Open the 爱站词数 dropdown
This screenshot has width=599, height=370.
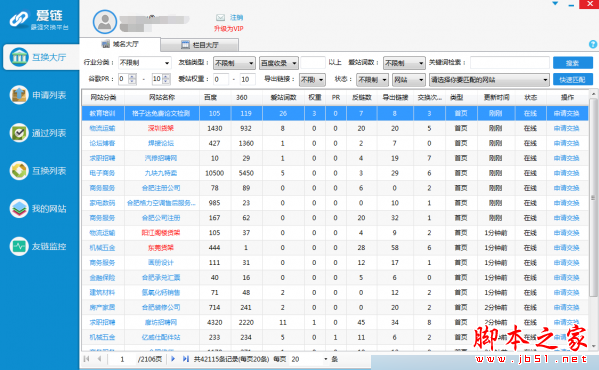[404, 63]
